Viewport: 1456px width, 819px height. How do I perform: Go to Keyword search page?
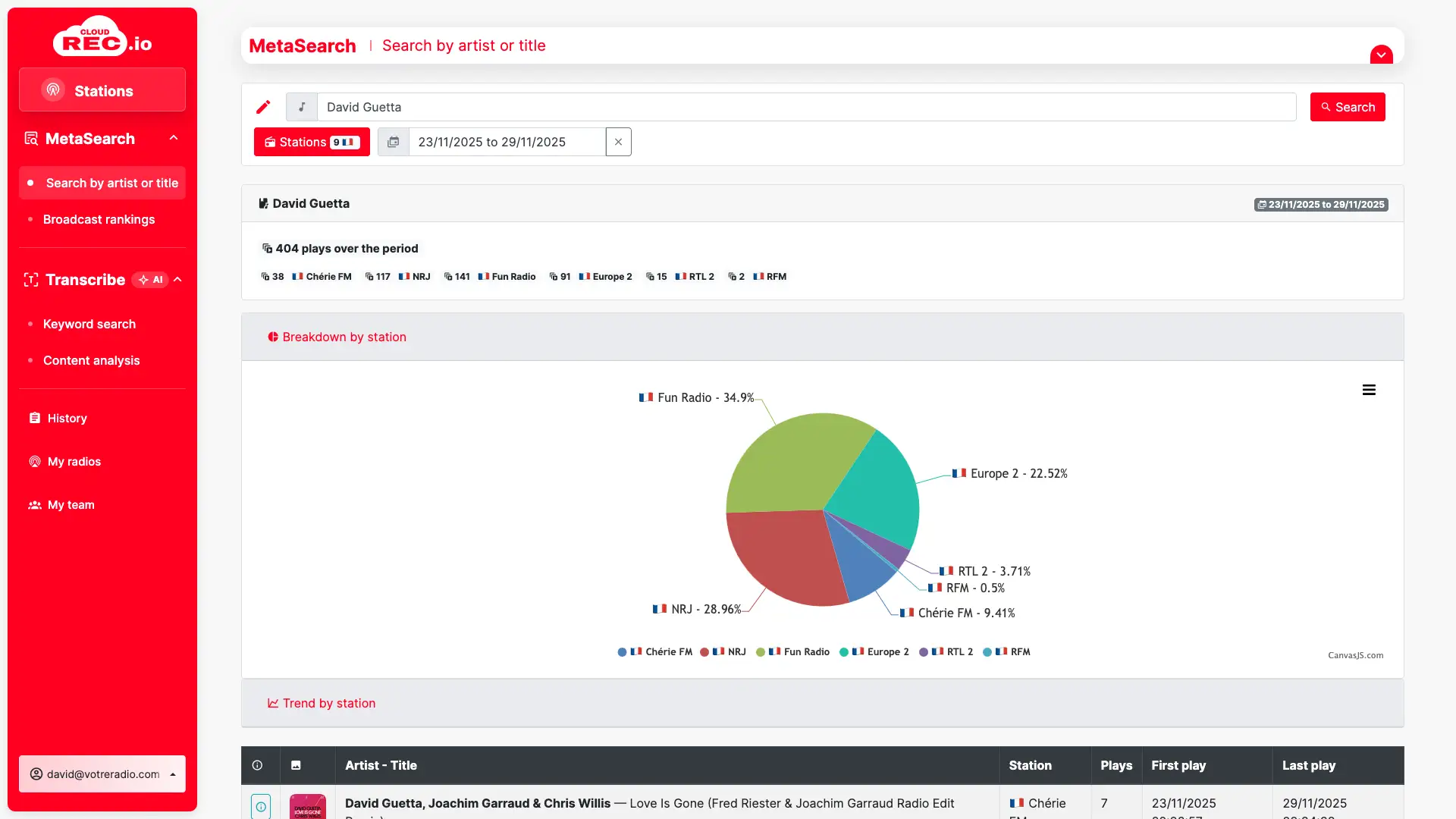(x=89, y=324)
